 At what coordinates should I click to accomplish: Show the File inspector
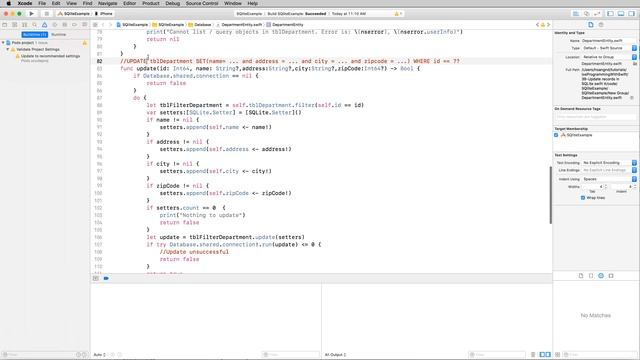591,25
